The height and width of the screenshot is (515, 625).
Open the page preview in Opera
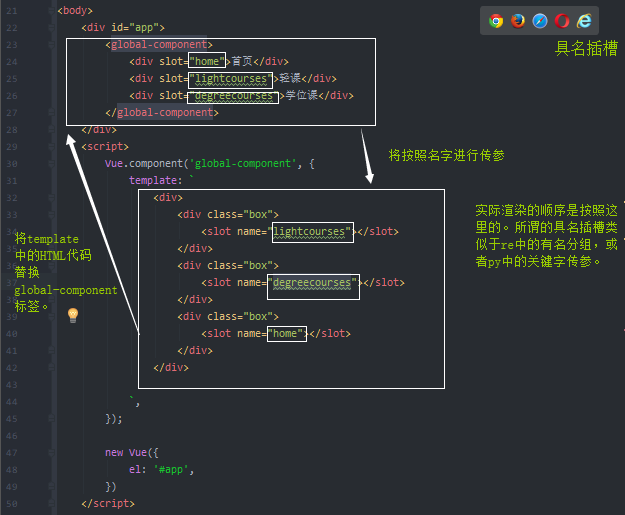click(x=562, y=21)
